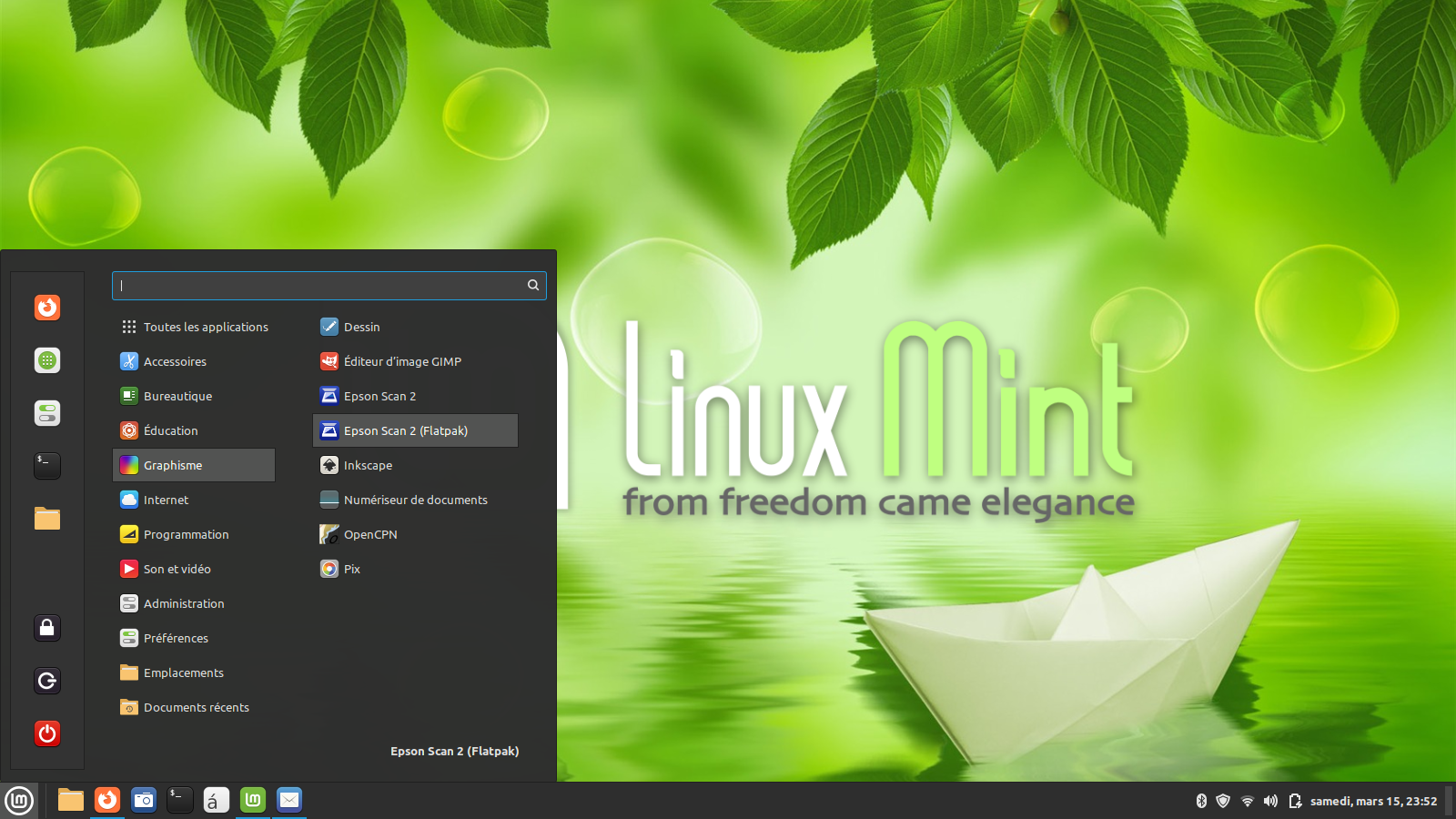Open volume control in system tray

(1270, 801)
